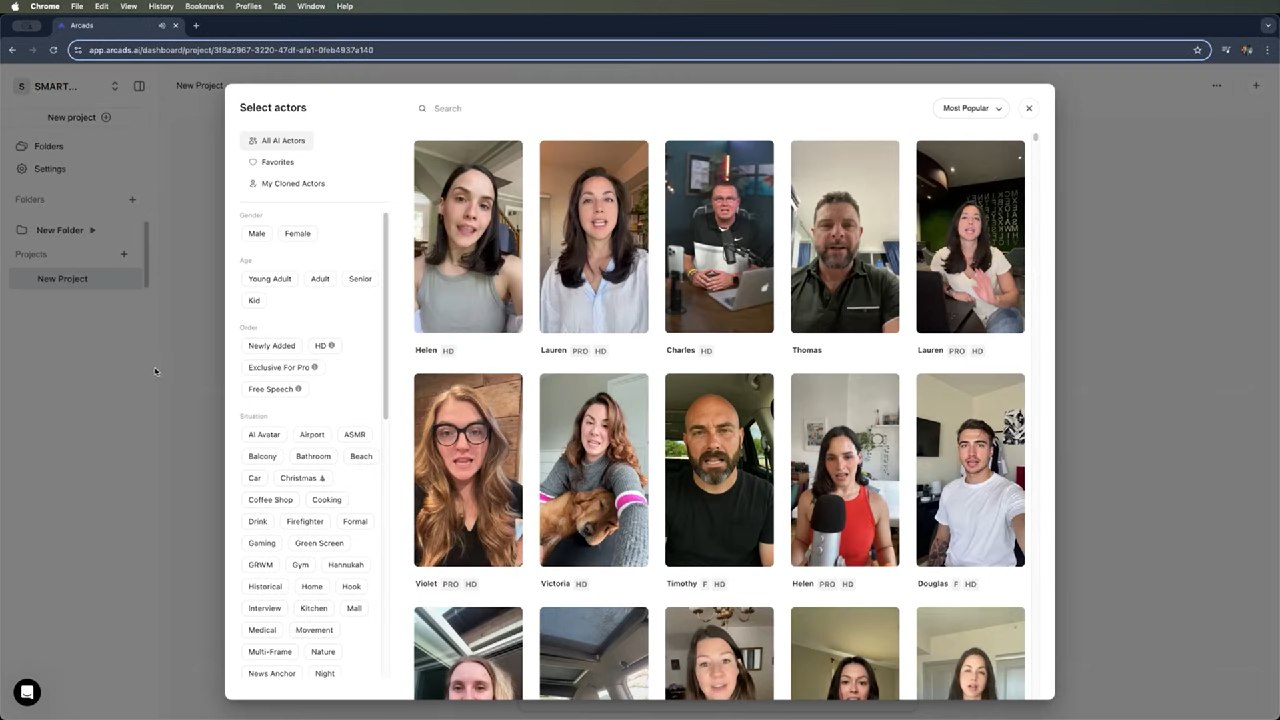The width and height of the screenshot is (1280, 720).
Task: Click the actor grid scrollbar
Action: click(x=1036, y=137)
